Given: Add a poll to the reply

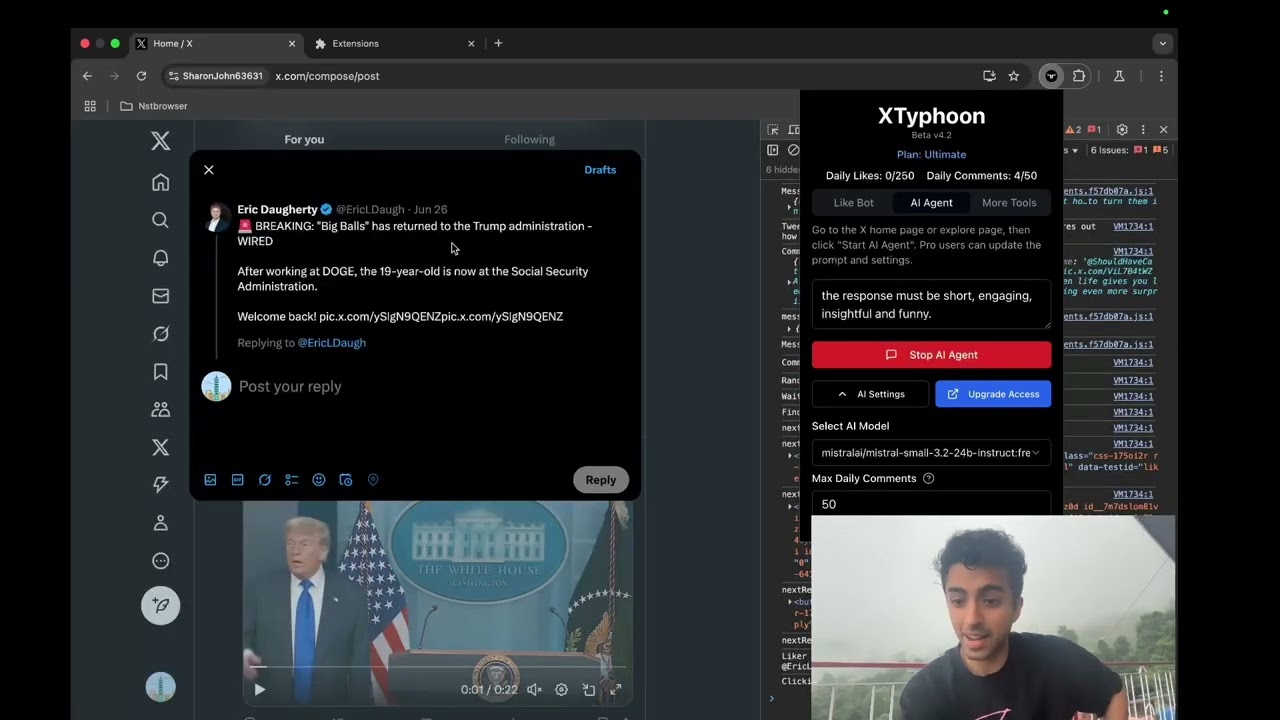Looking at the screenshot, I should pos(291,480).
